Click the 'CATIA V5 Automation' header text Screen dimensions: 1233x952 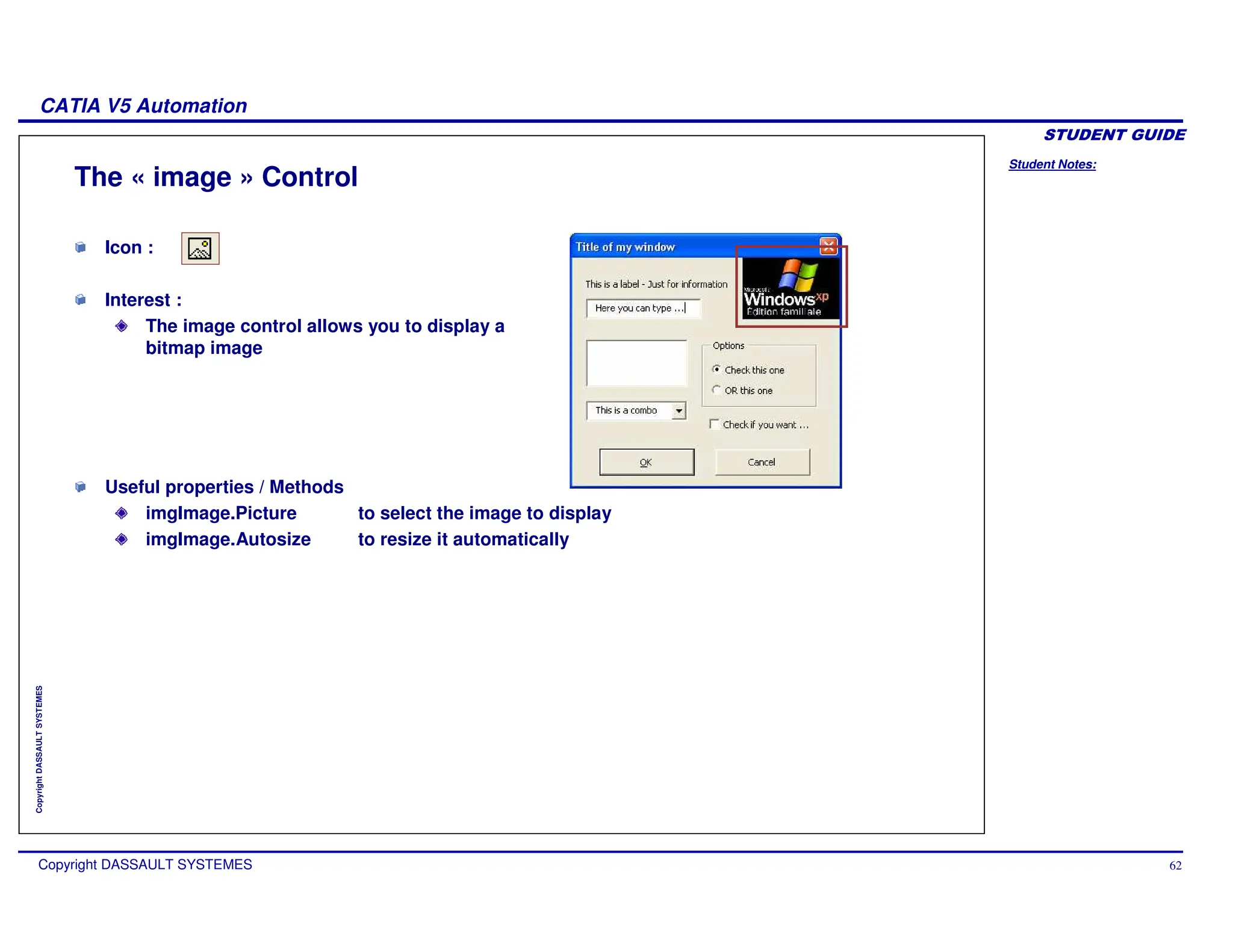pyautogui.click(x=144, y=106)
